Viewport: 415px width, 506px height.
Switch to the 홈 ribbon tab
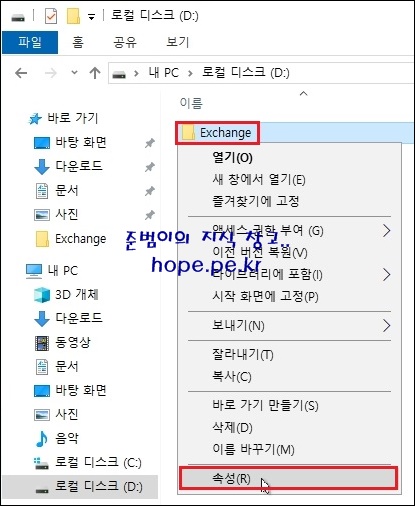click(x=78, y=42)
